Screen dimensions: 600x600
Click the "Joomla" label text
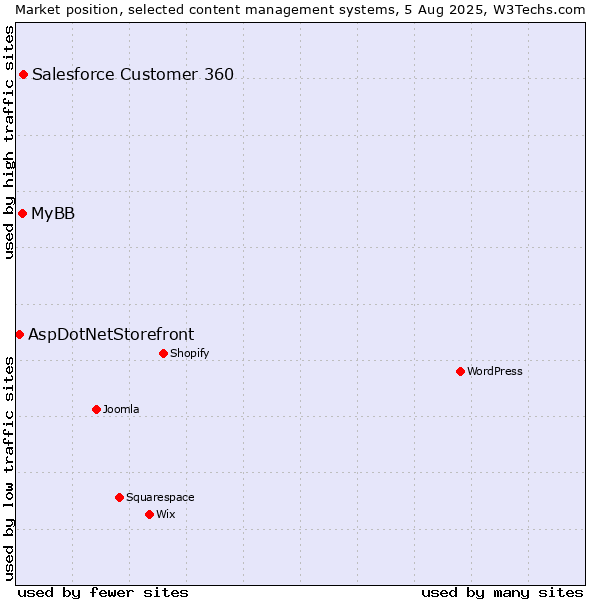click(121, 409)
